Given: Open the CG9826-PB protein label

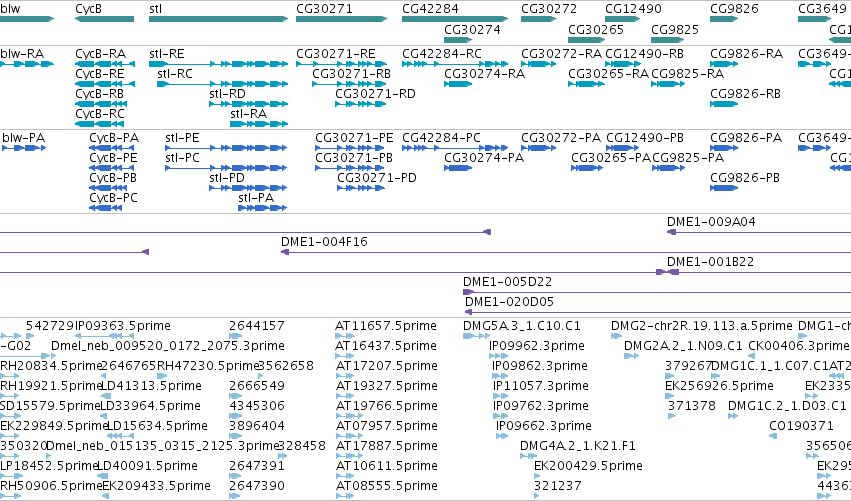Looking at the screenshot, I should click(x=745, y=178).
